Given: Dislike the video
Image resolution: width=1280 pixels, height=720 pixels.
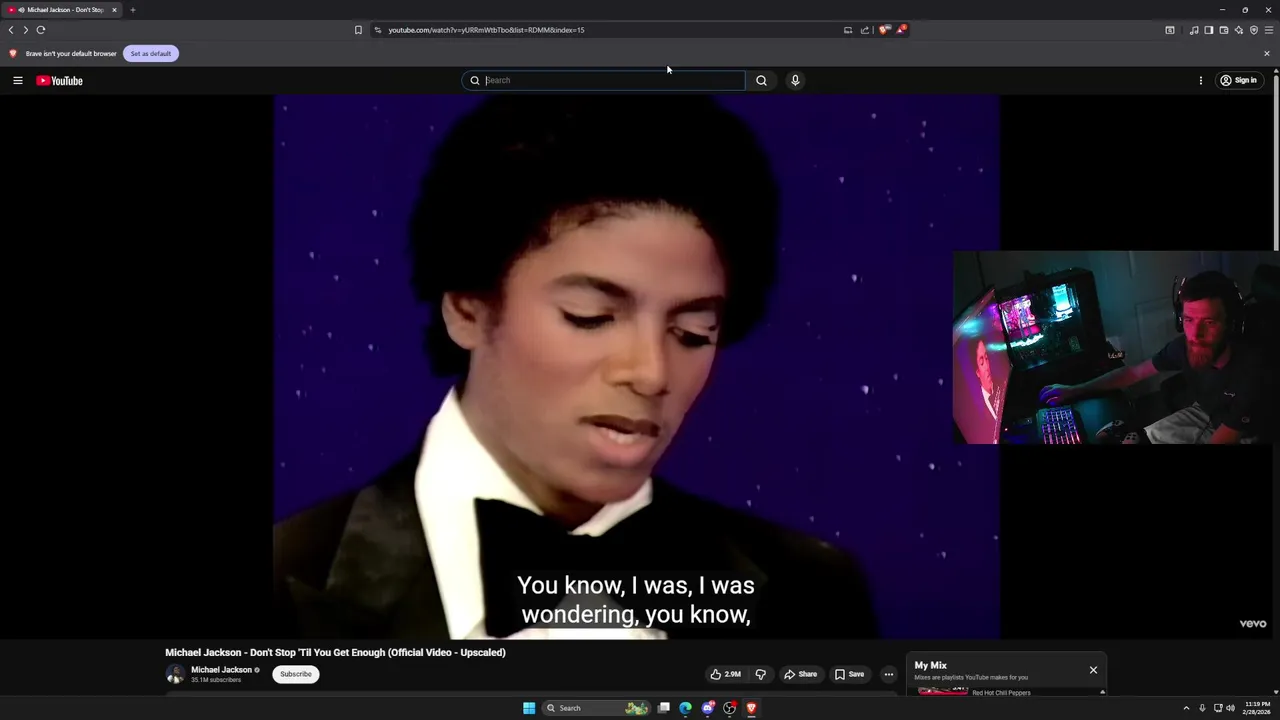Looking at the screenshot, I should (x=760, y=674).
